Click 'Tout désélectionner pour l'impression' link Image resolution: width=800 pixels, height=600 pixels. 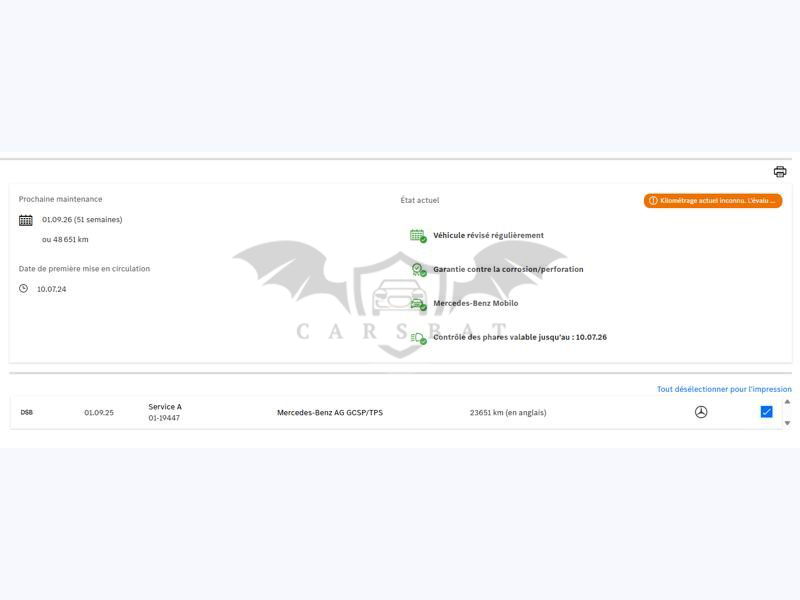pyautogui.click(x=723, y=389)
